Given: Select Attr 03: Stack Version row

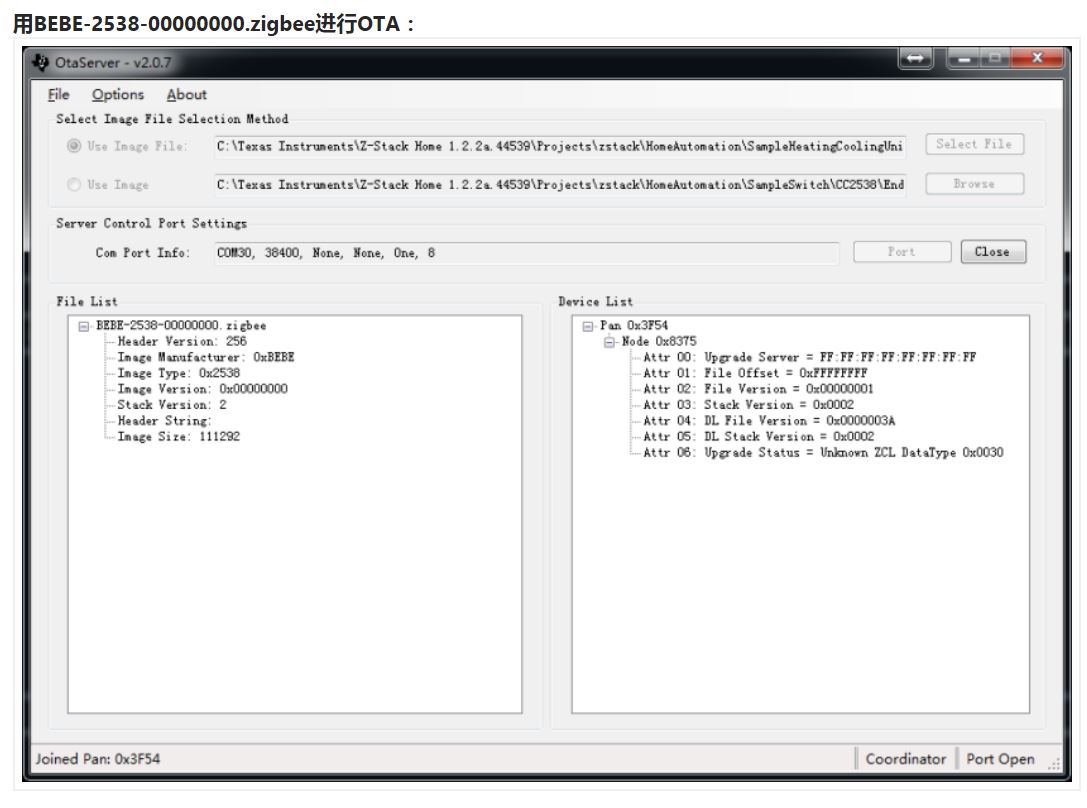Looking at the screenshot, I should pyautogui.click(x=748, y=405).
